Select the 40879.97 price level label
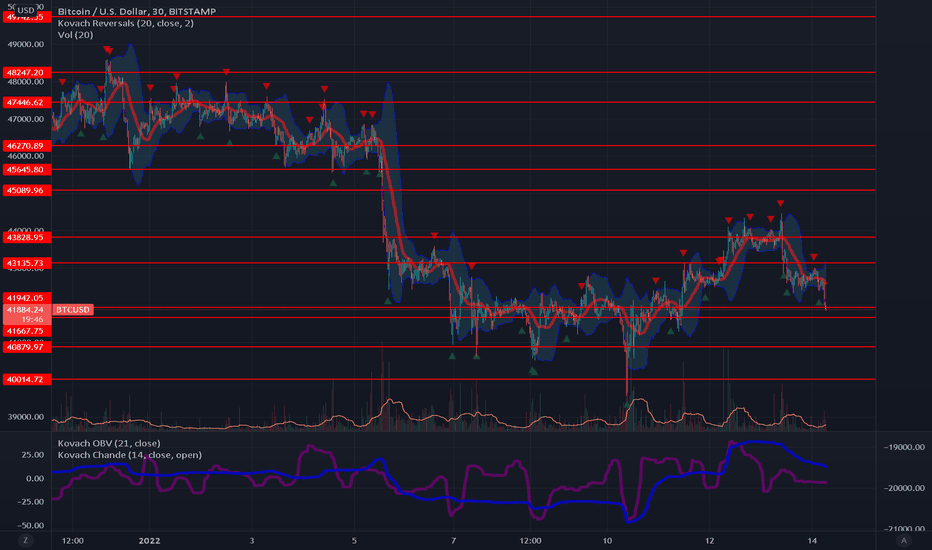Screen dimensions: 932x550 (27, 347)
